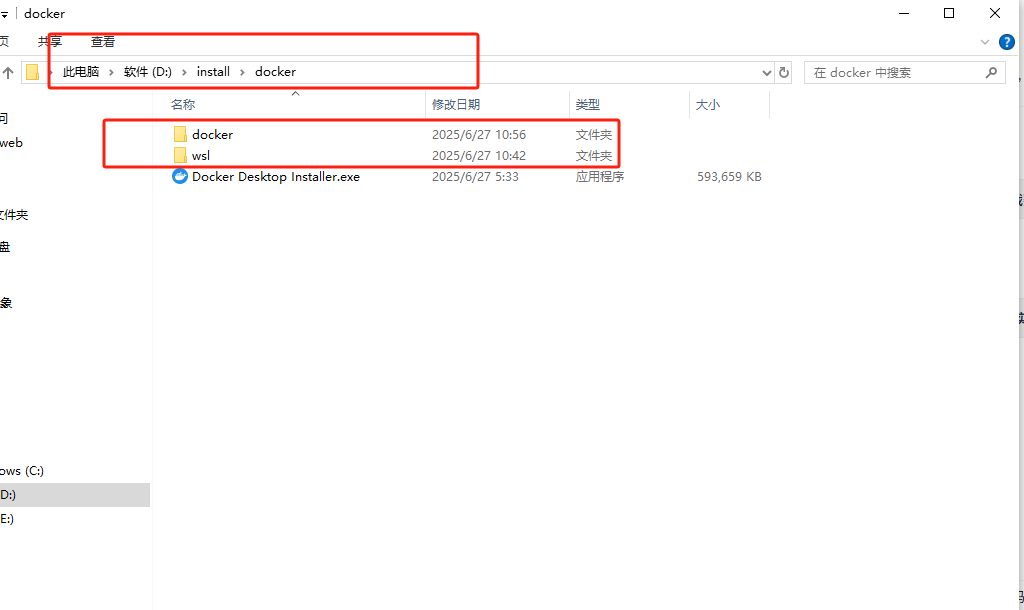Click docker segment in the breadcrumb
The width and height of the screenshot is (1024, 610).
(275, 72)
